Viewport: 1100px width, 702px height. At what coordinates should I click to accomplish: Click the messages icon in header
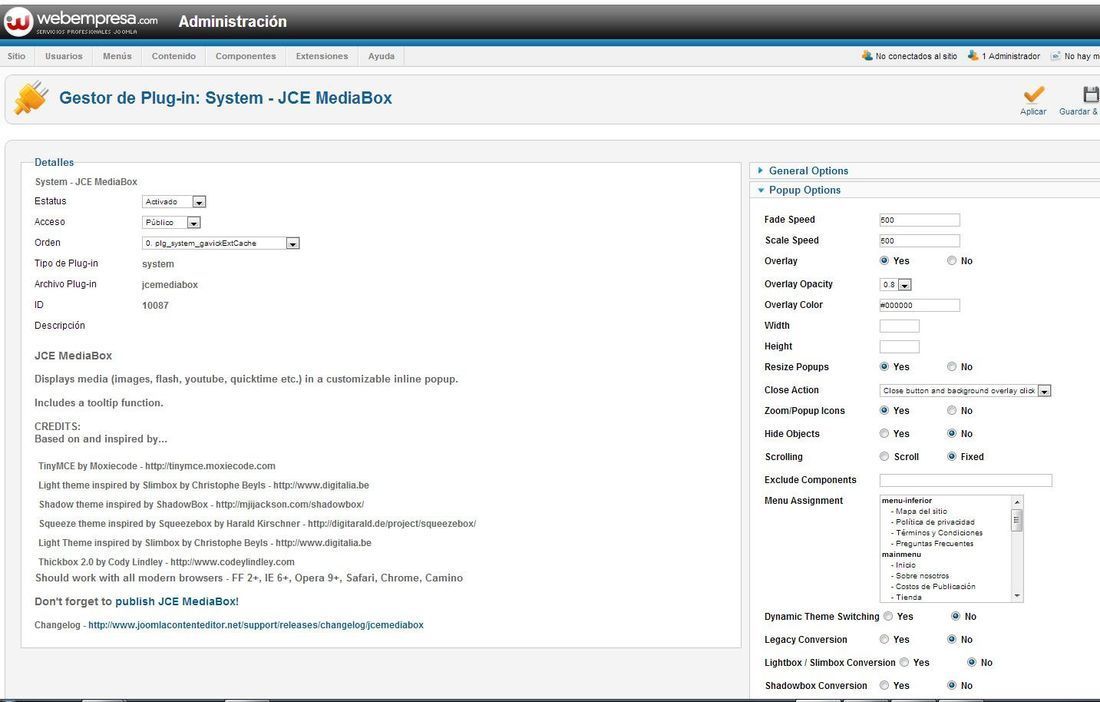point(1055,56)
